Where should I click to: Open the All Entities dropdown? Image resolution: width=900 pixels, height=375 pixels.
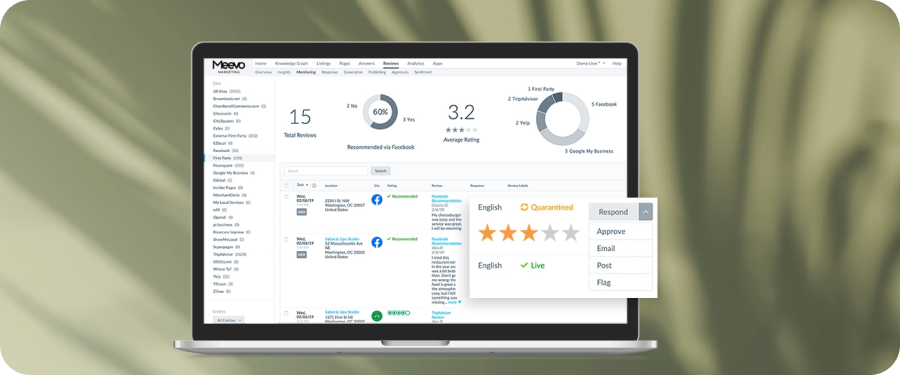228,320
